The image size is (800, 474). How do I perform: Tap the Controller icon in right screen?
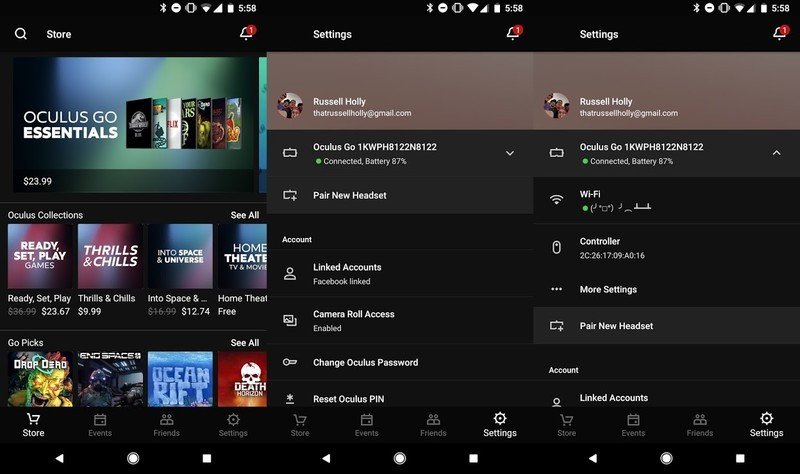[x=557, y=247]
